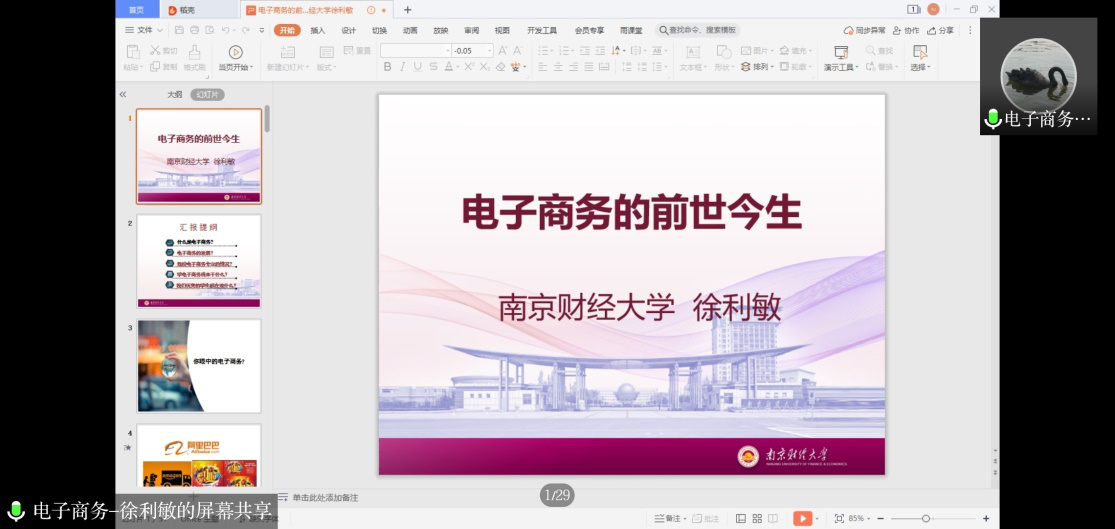Click the 粘贴 paste icon
This screenshot has height=529, width=1115.
tap(132, 51)
